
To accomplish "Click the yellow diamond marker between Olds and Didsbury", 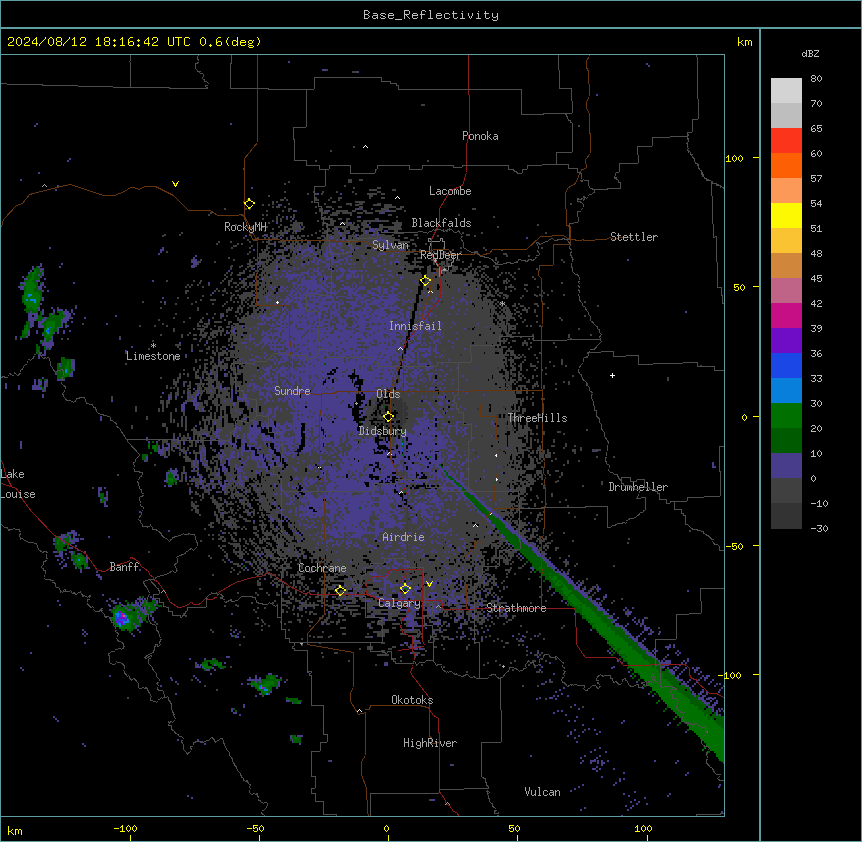I will pos(388,417).
